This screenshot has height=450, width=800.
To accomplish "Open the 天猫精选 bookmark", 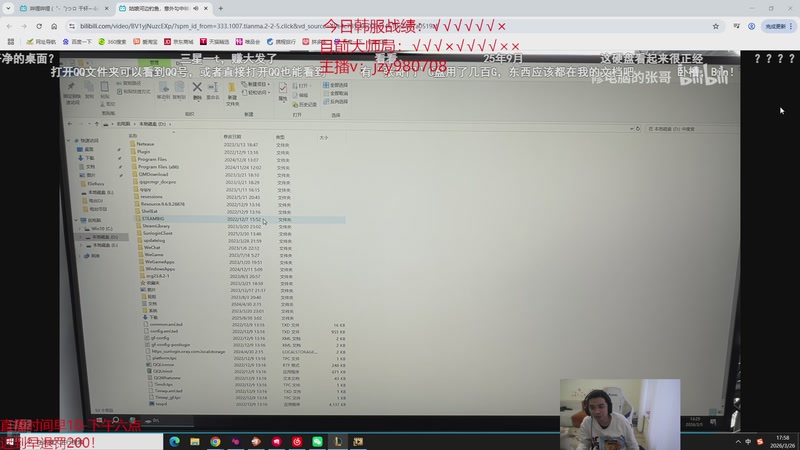I will tap(214, 42).
